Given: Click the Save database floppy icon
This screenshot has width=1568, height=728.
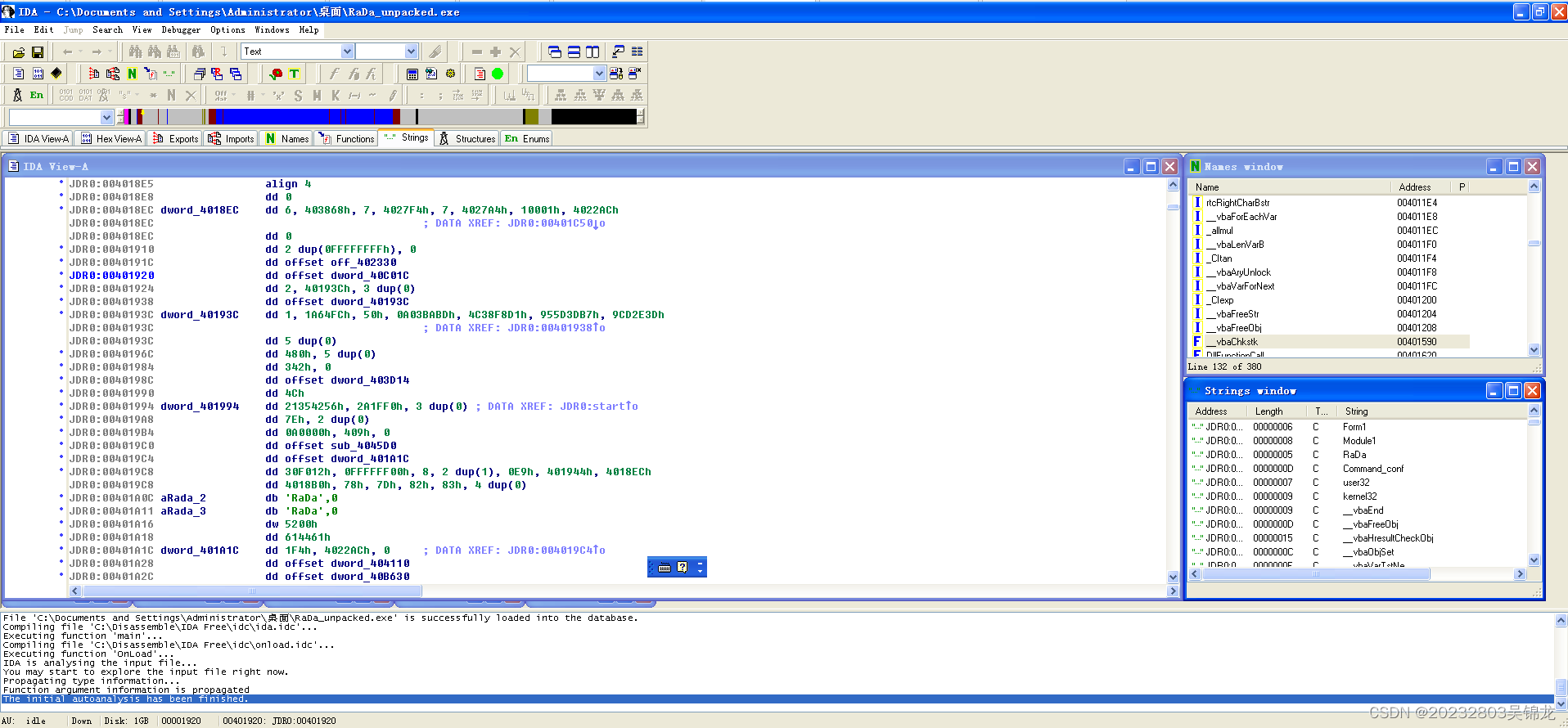Looking at the screenshot, I should point(38,52).
